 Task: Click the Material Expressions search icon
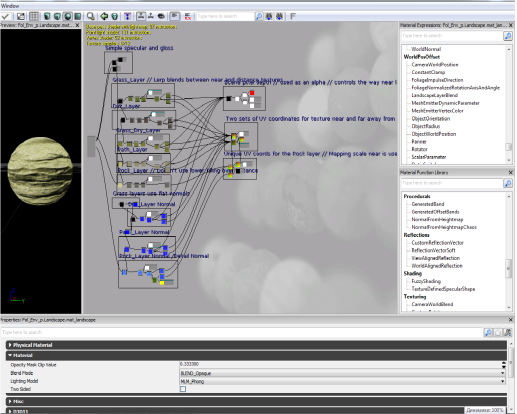tap(508, 36)
